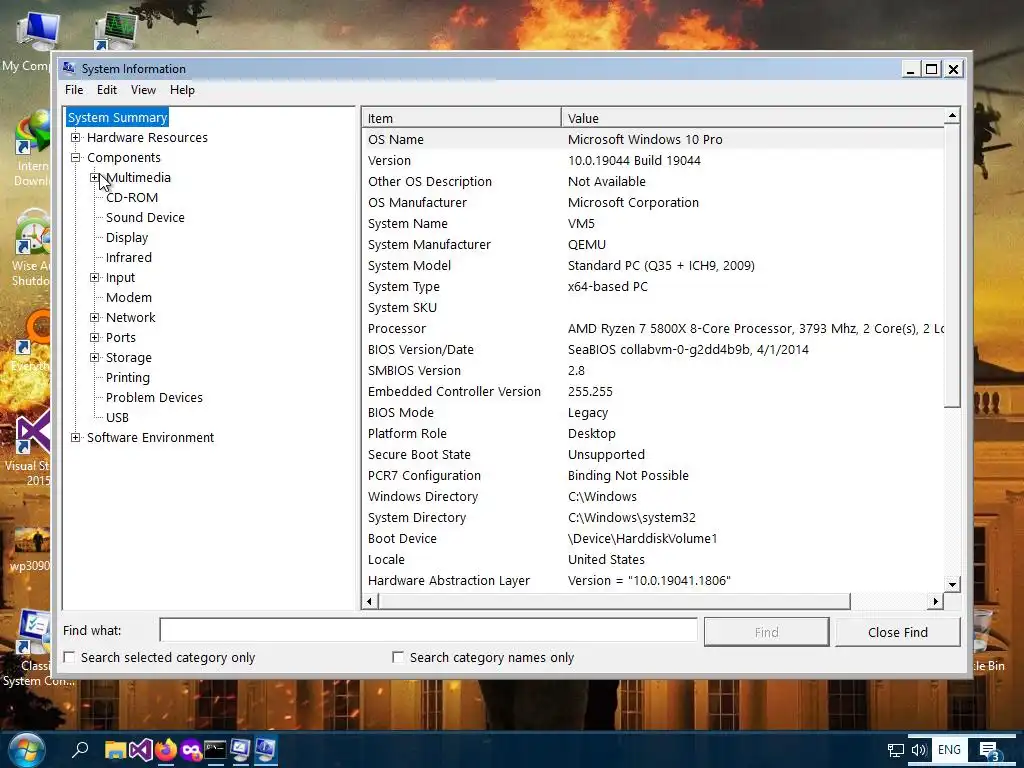Screen dimensions: 1024x768
Task: Launch Firefox from the taskbar
Action: [x=166, y=750]
